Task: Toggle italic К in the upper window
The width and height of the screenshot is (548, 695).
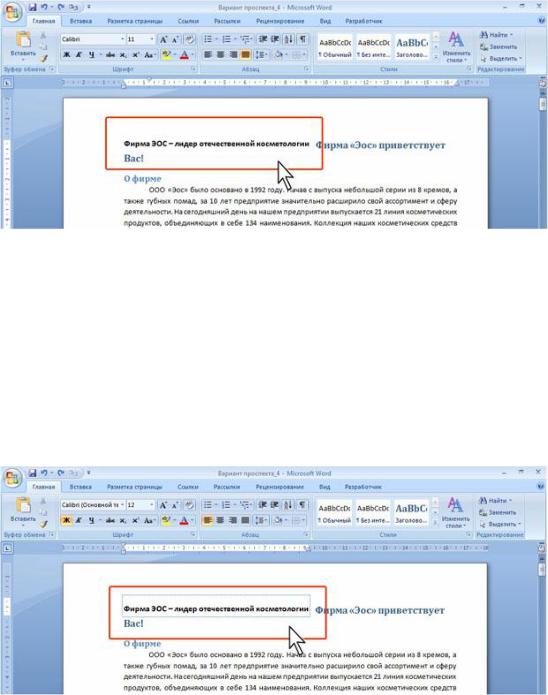Action: coord(78,55)
